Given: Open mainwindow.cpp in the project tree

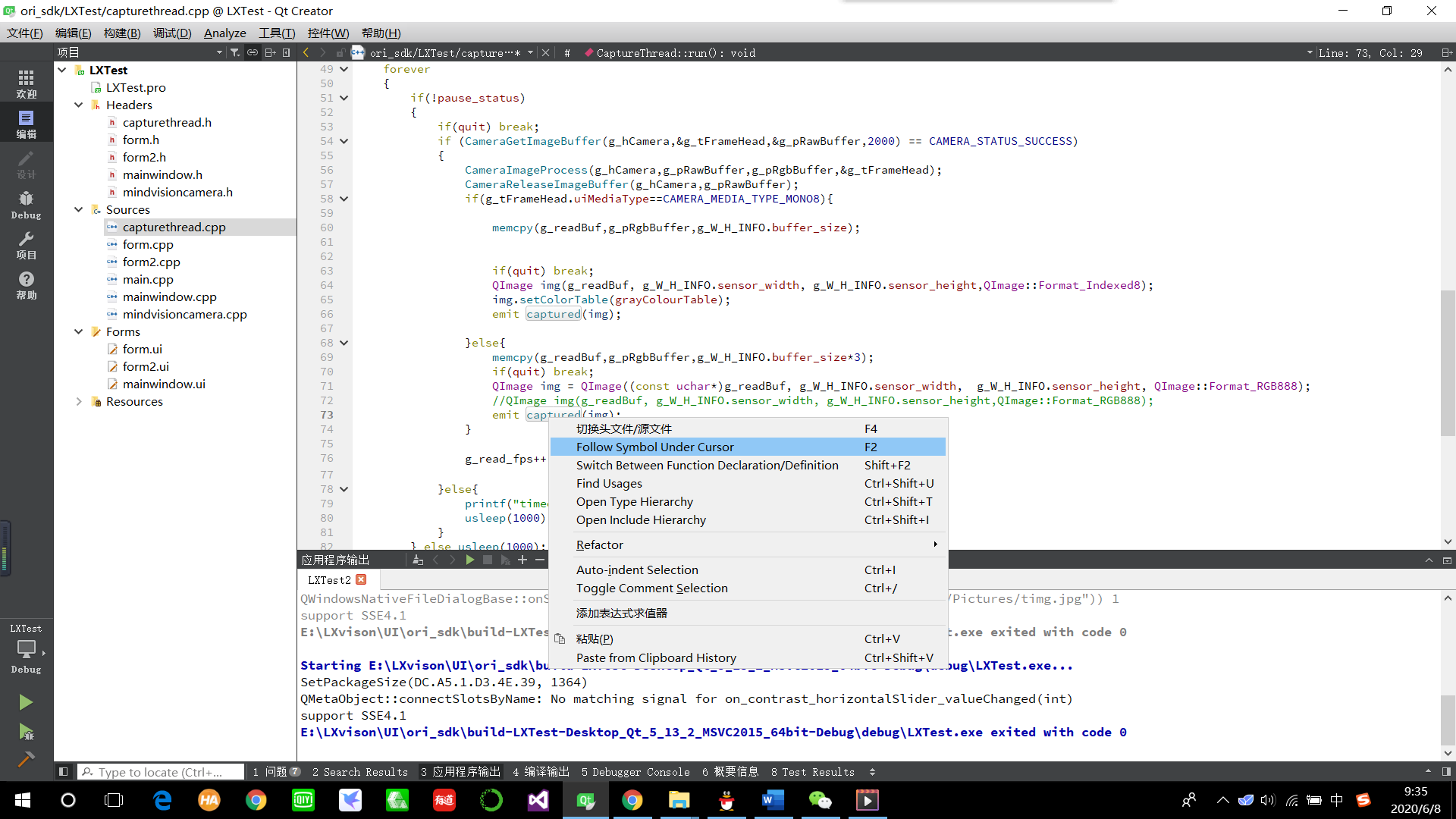Looking at the screenshot, I should click(x=169, y=297).
